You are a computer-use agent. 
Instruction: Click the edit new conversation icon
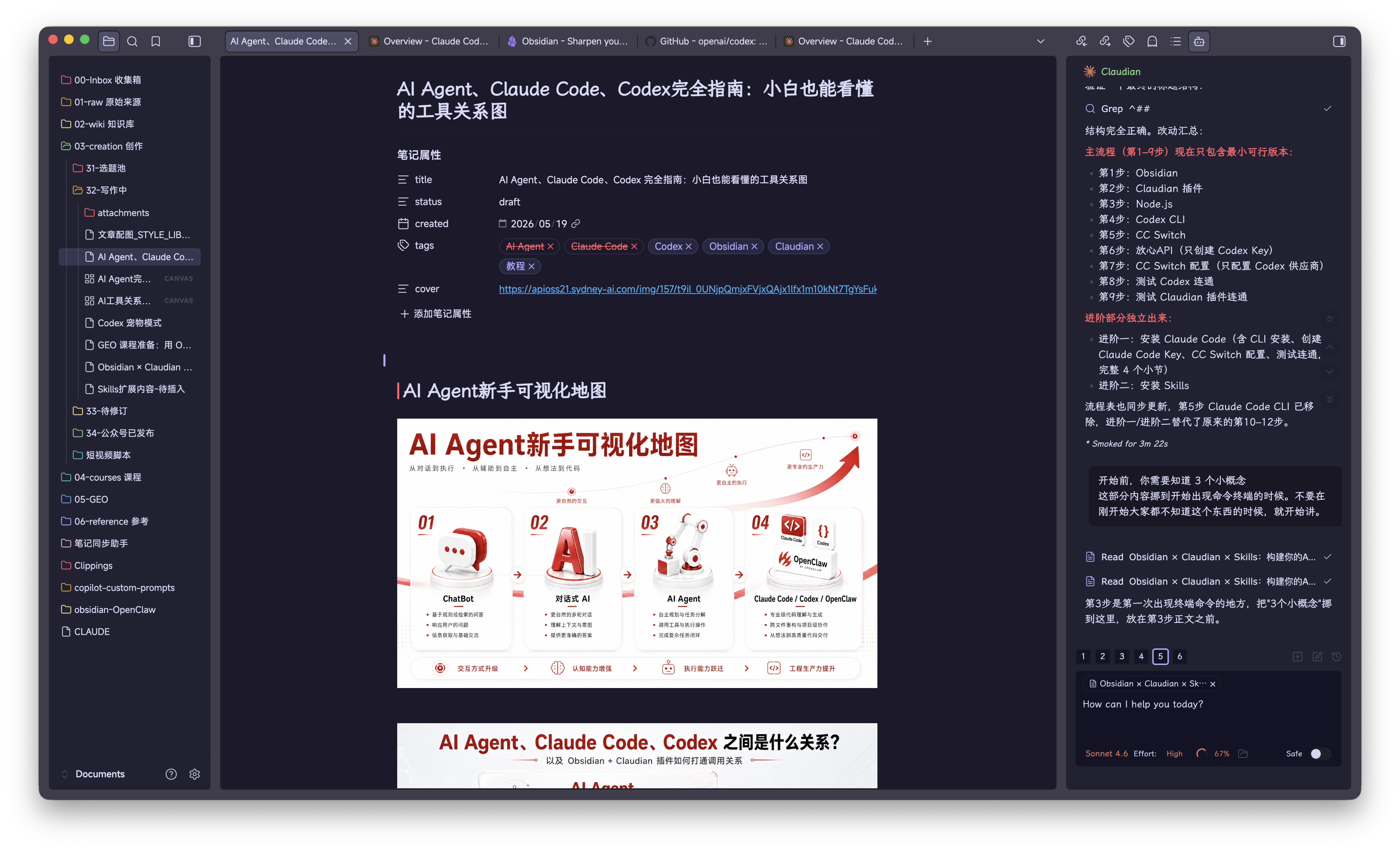(x=1317, y=656)
